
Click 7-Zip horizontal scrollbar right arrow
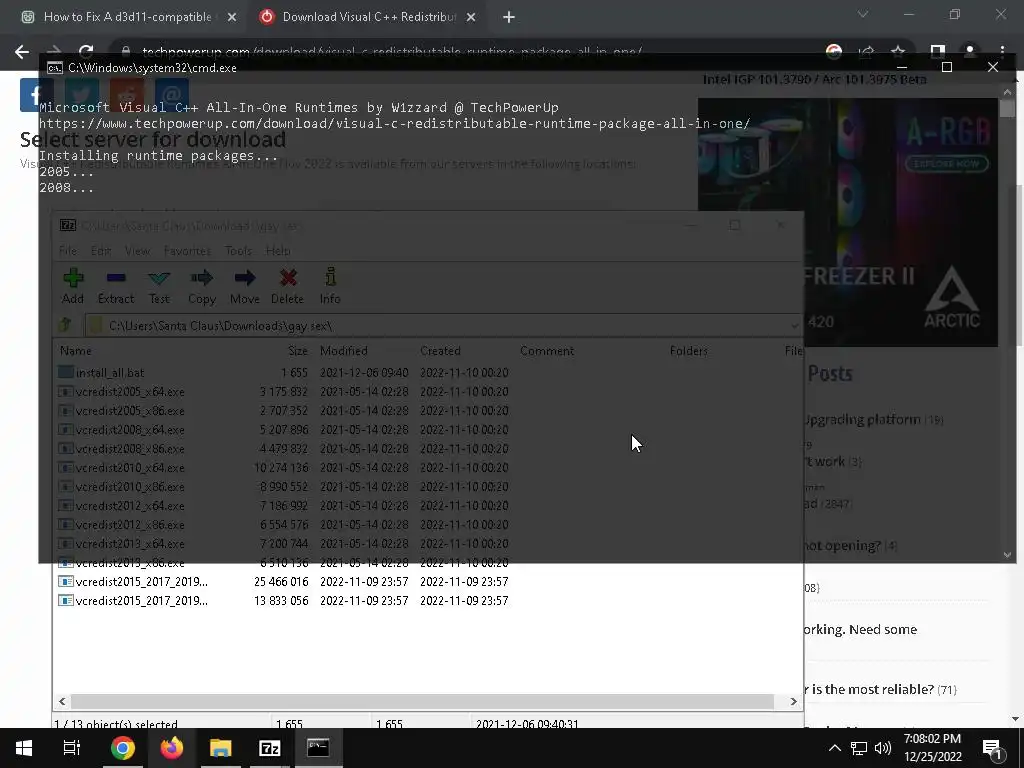pyautogui.click(x=793, y=701)
